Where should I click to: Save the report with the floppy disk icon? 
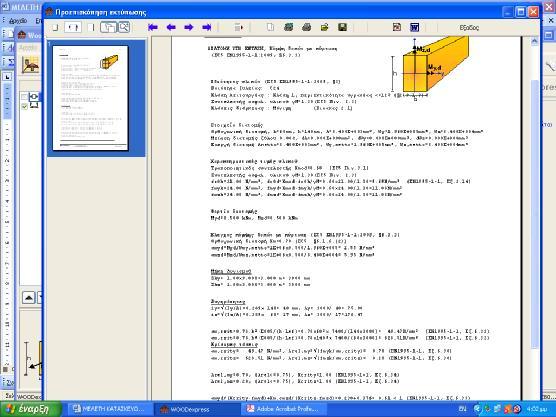click(342, 27)
